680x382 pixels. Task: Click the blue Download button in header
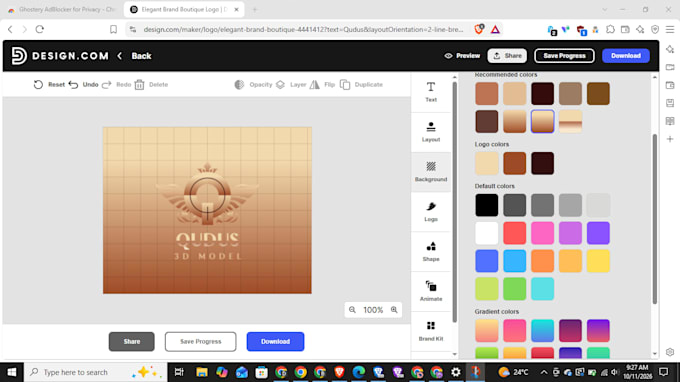point(626,56)
